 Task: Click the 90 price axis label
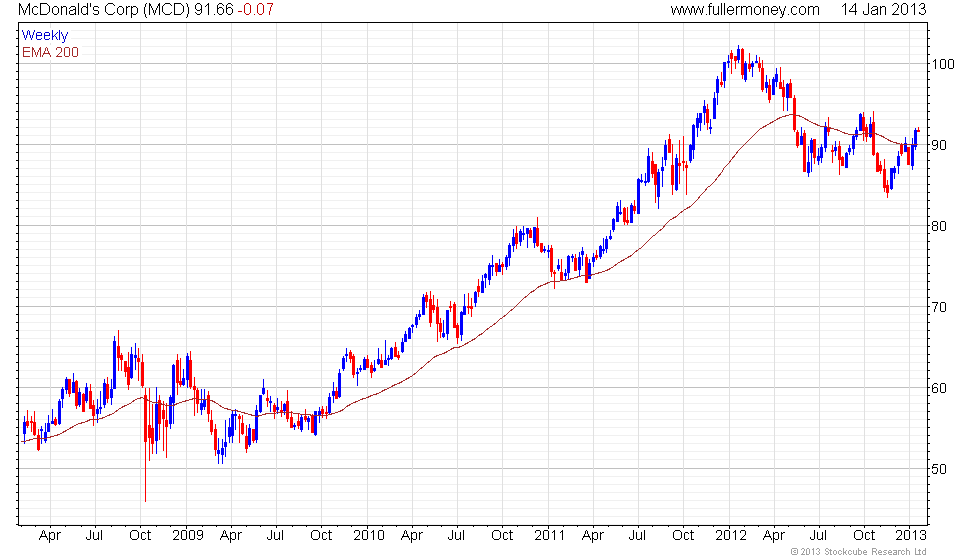coord(939,145)
